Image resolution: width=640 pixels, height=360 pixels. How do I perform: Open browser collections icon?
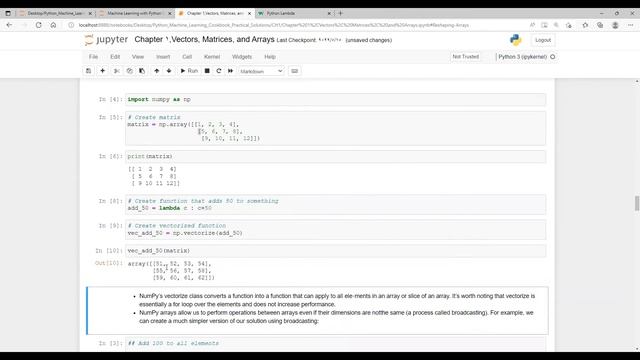point(600,25)
